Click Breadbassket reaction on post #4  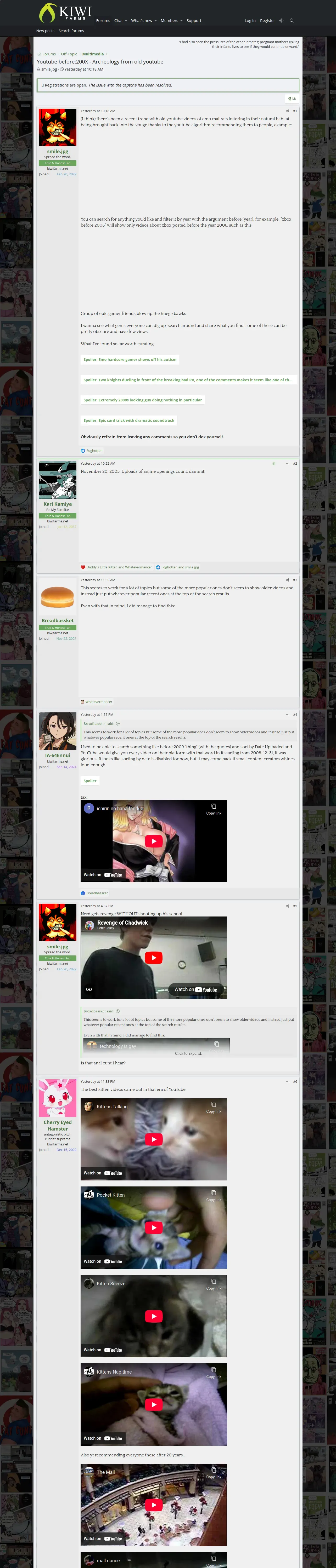[97, 893]
